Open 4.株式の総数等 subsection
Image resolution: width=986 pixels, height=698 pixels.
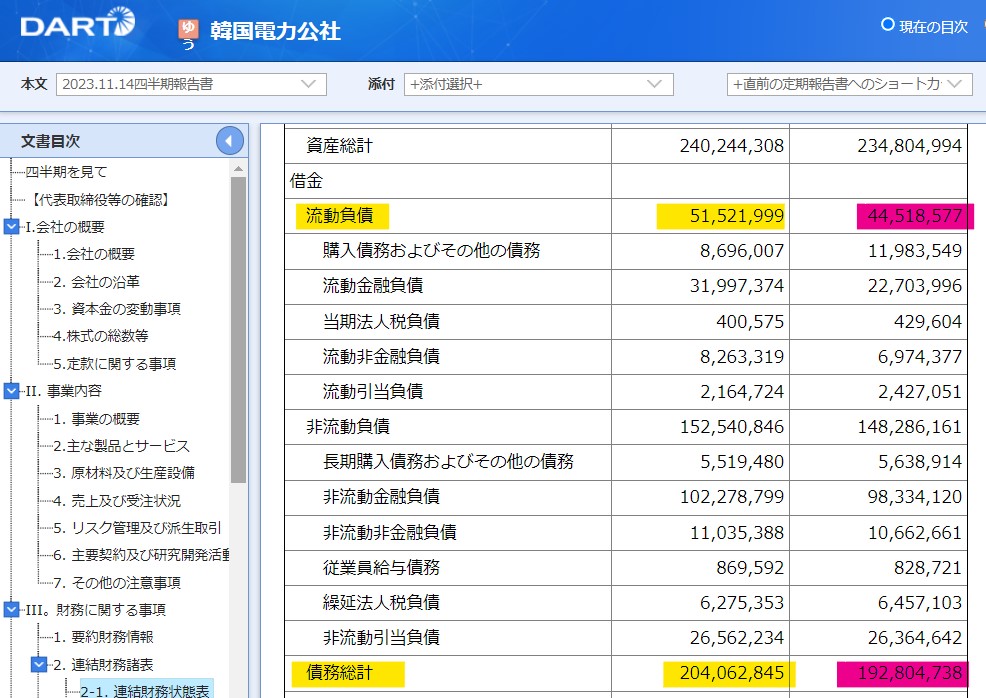pos(101,336)
